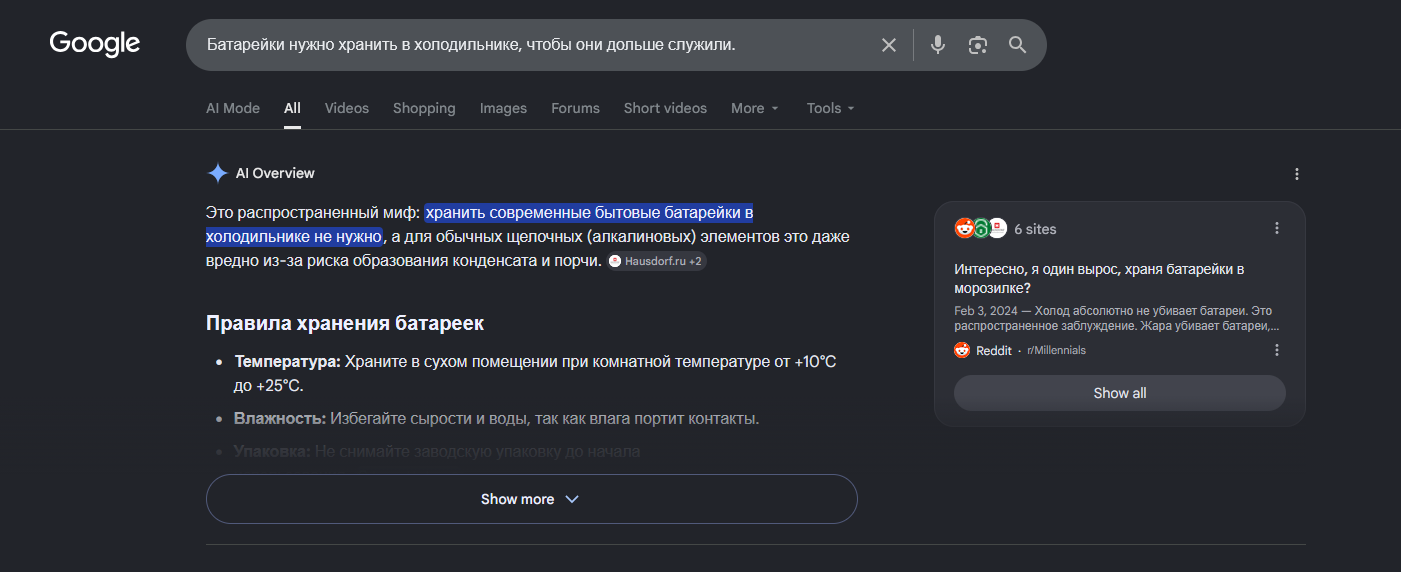Open the Videos tab
Screen dimensions: 1401x572
click(347, 108)
